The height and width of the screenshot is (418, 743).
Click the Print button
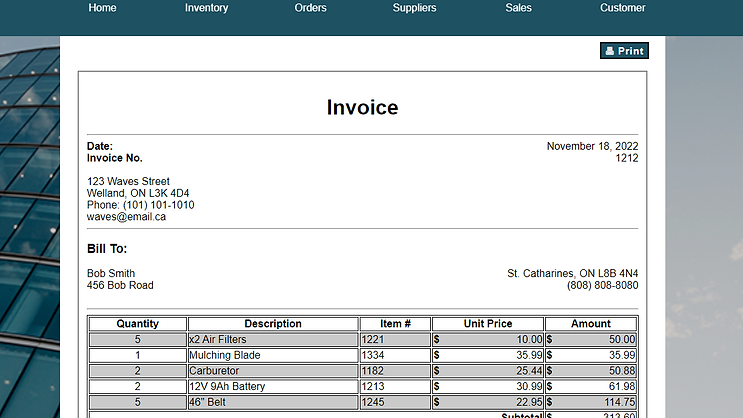[x=624, y=51]
